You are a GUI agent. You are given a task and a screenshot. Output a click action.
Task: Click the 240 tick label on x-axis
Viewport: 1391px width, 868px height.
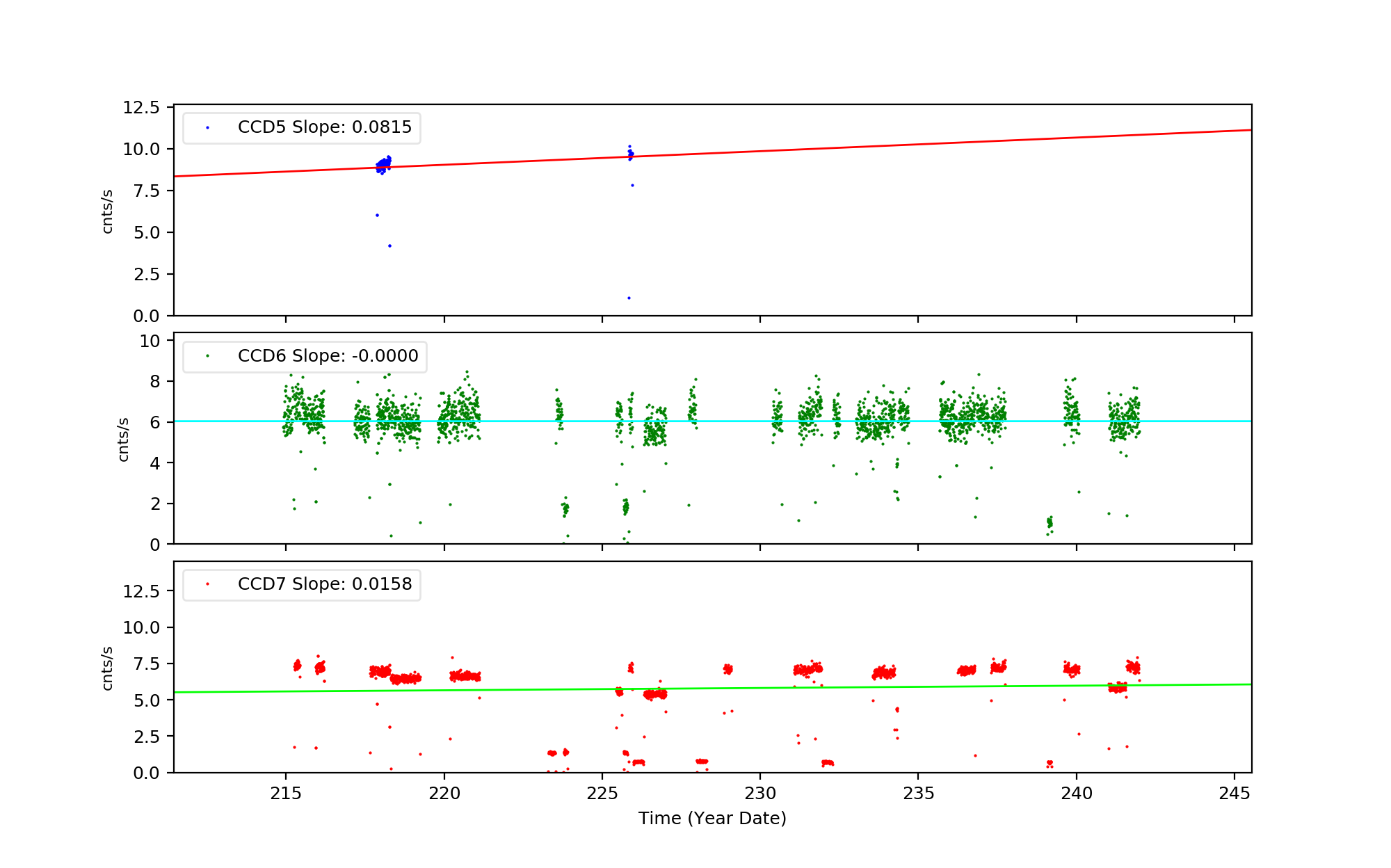[1077, 793]
